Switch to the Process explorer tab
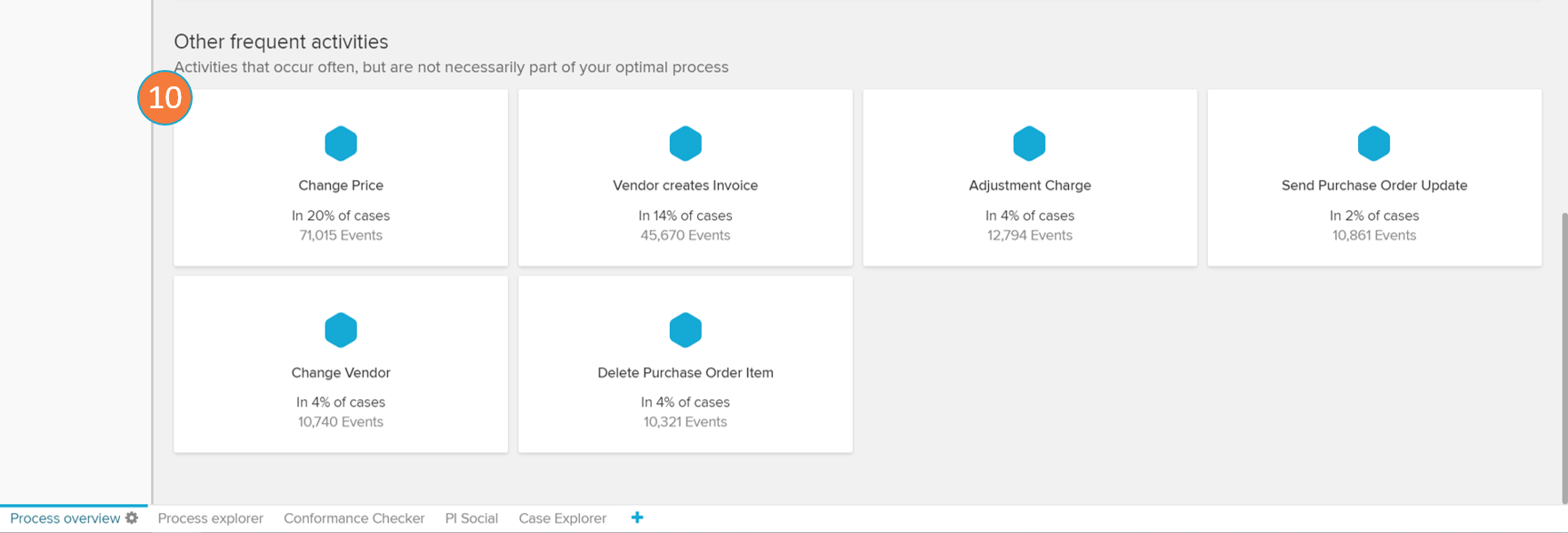Image resolution: width=1568 pixels, height=533 pixels. click(x=210, y=518)
